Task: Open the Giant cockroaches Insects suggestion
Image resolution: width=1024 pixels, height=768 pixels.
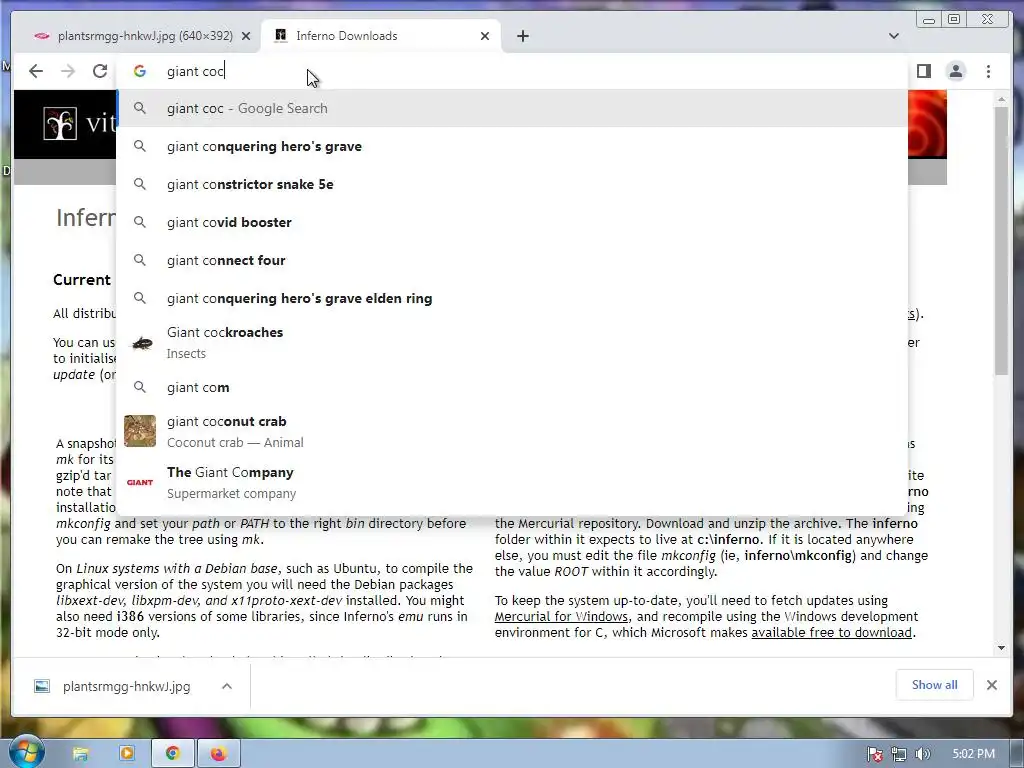Action: coord(512,342)
